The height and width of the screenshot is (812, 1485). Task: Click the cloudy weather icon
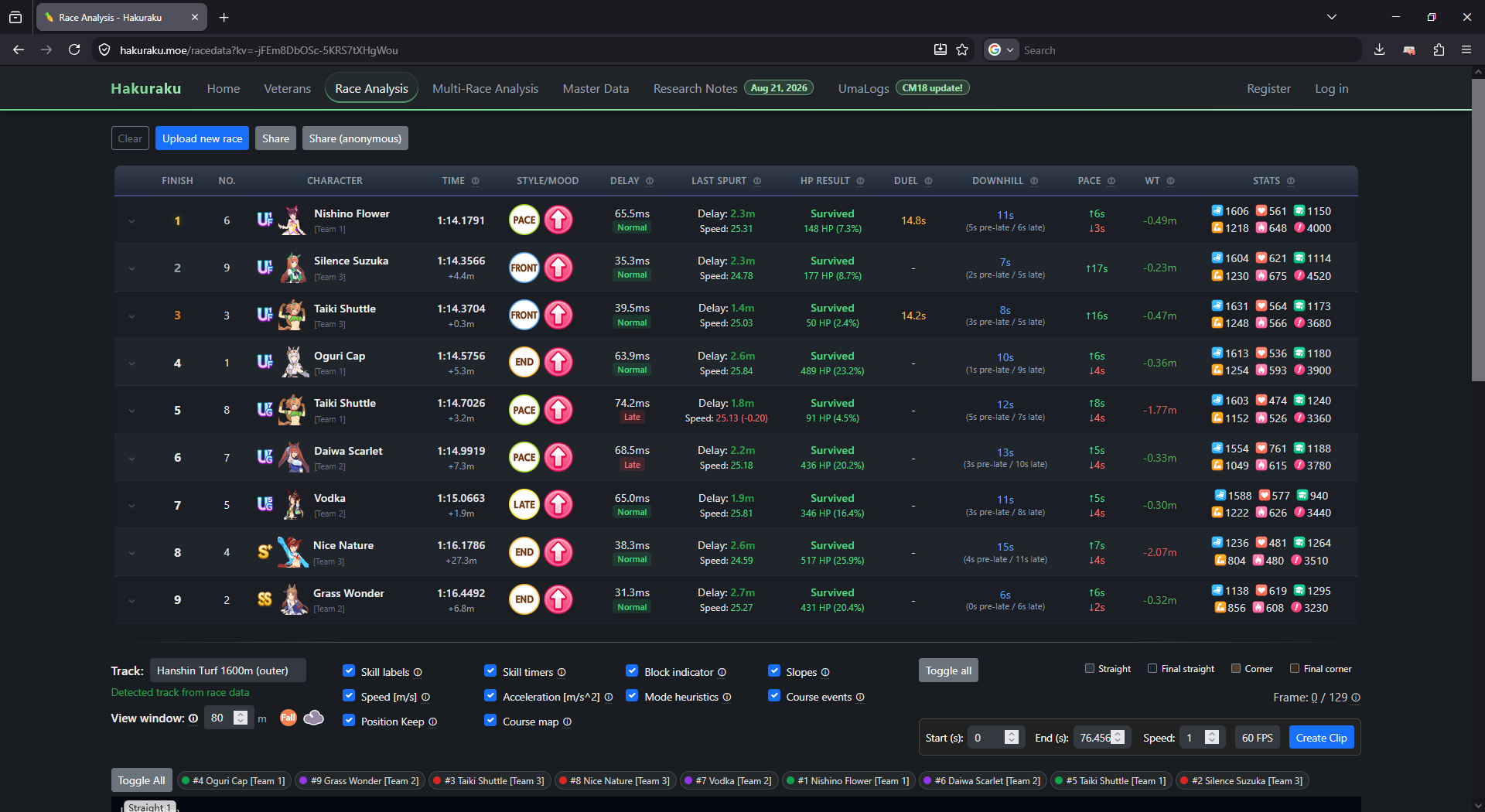pos(313,718)
